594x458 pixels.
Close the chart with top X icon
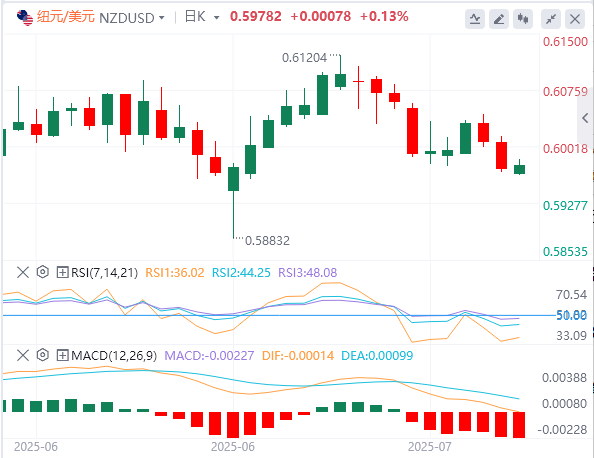coord(575,19)
